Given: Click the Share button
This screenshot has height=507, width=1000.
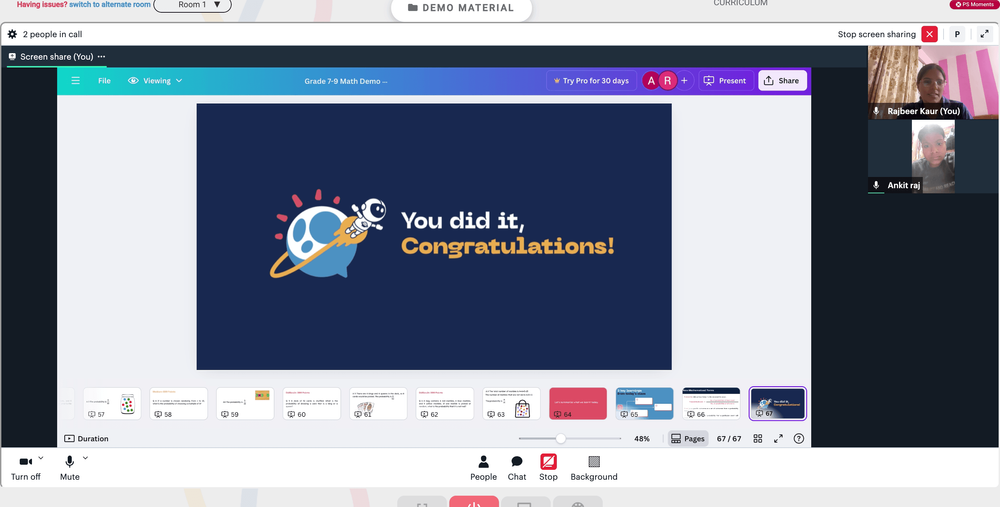Looking at the screenshot, I should point(782,81).
